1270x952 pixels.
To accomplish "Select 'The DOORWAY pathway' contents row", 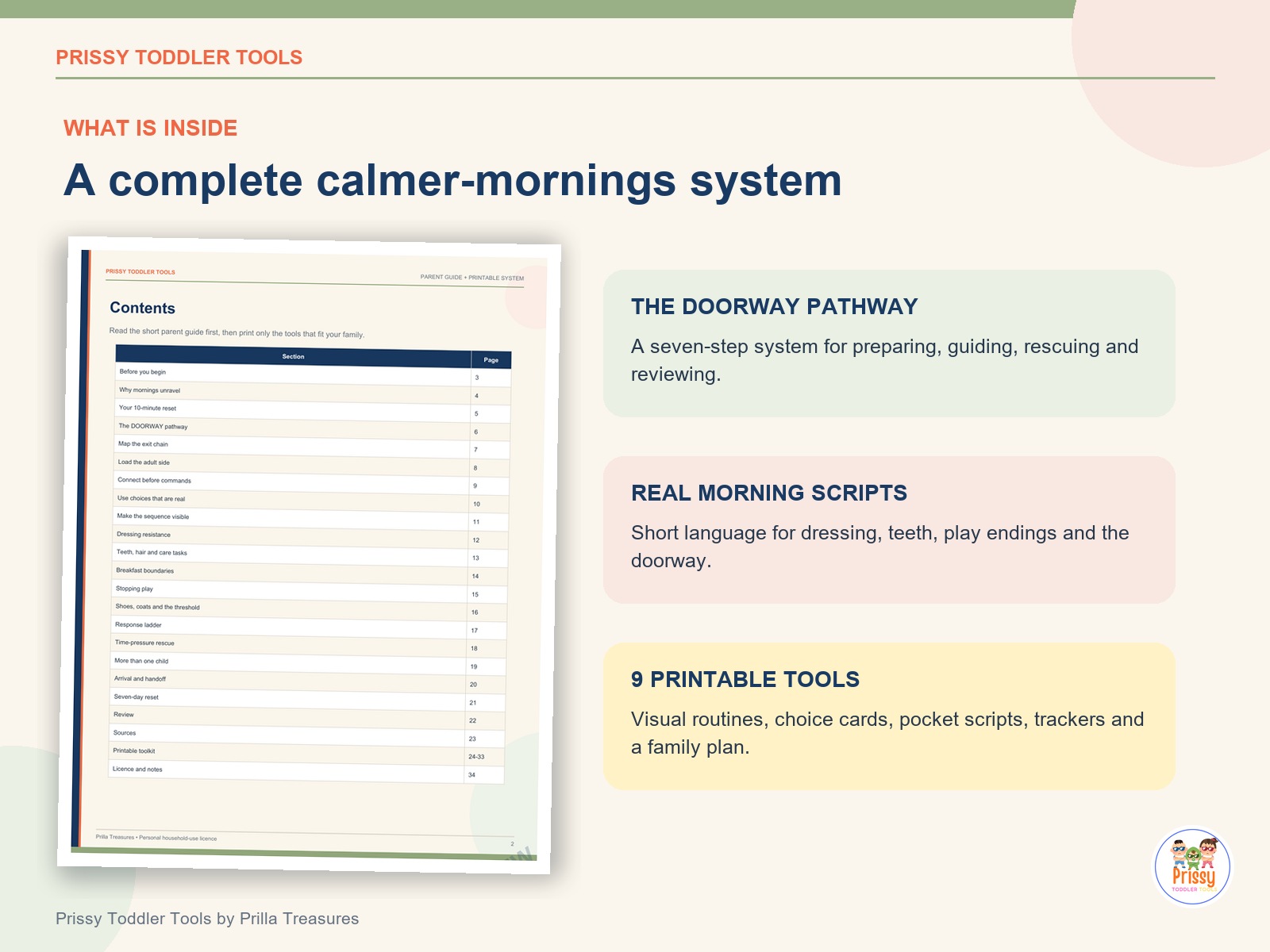I will click(312, 429).
